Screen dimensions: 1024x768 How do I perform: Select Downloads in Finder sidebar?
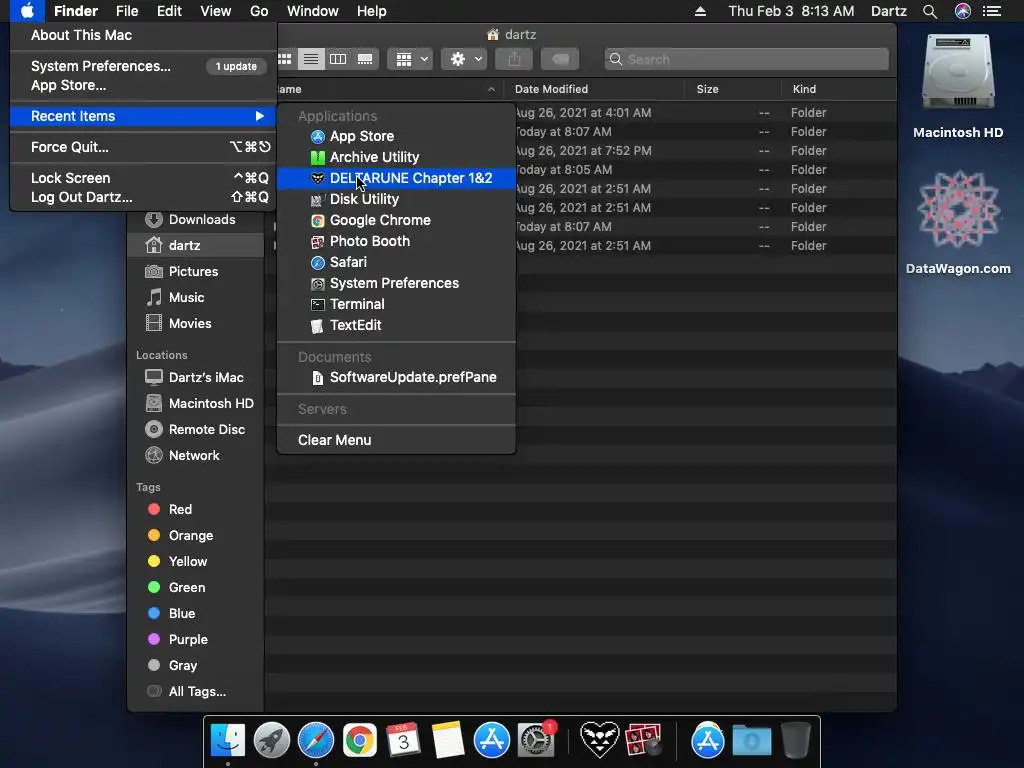pos(197,219)
